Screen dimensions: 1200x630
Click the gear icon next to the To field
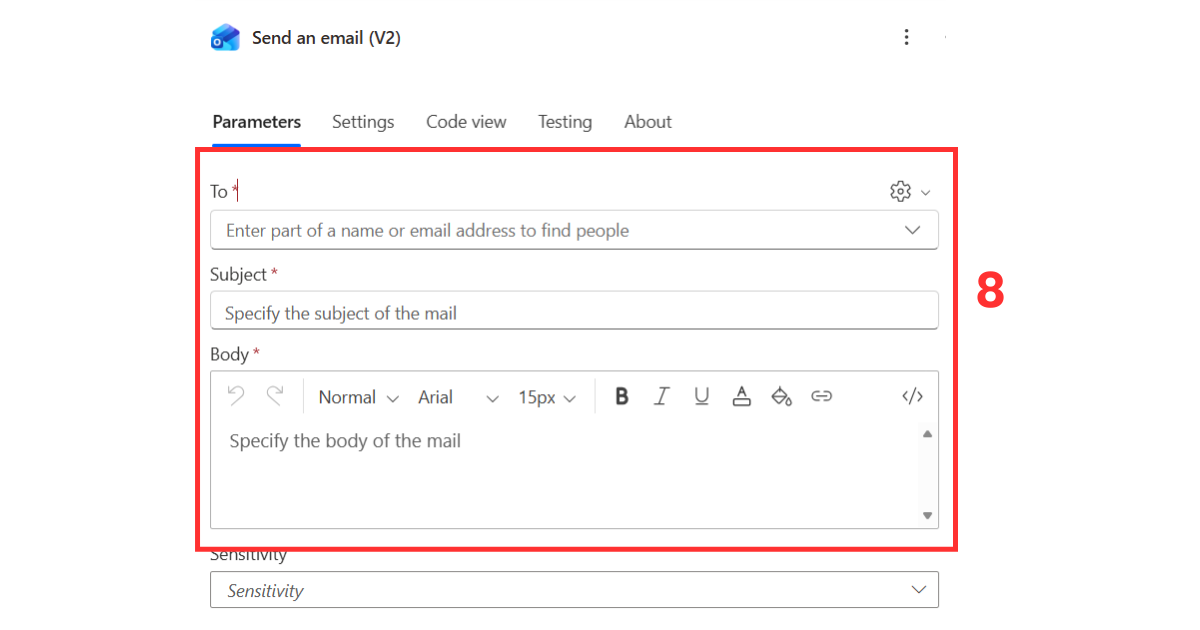[x=898, y=190]
